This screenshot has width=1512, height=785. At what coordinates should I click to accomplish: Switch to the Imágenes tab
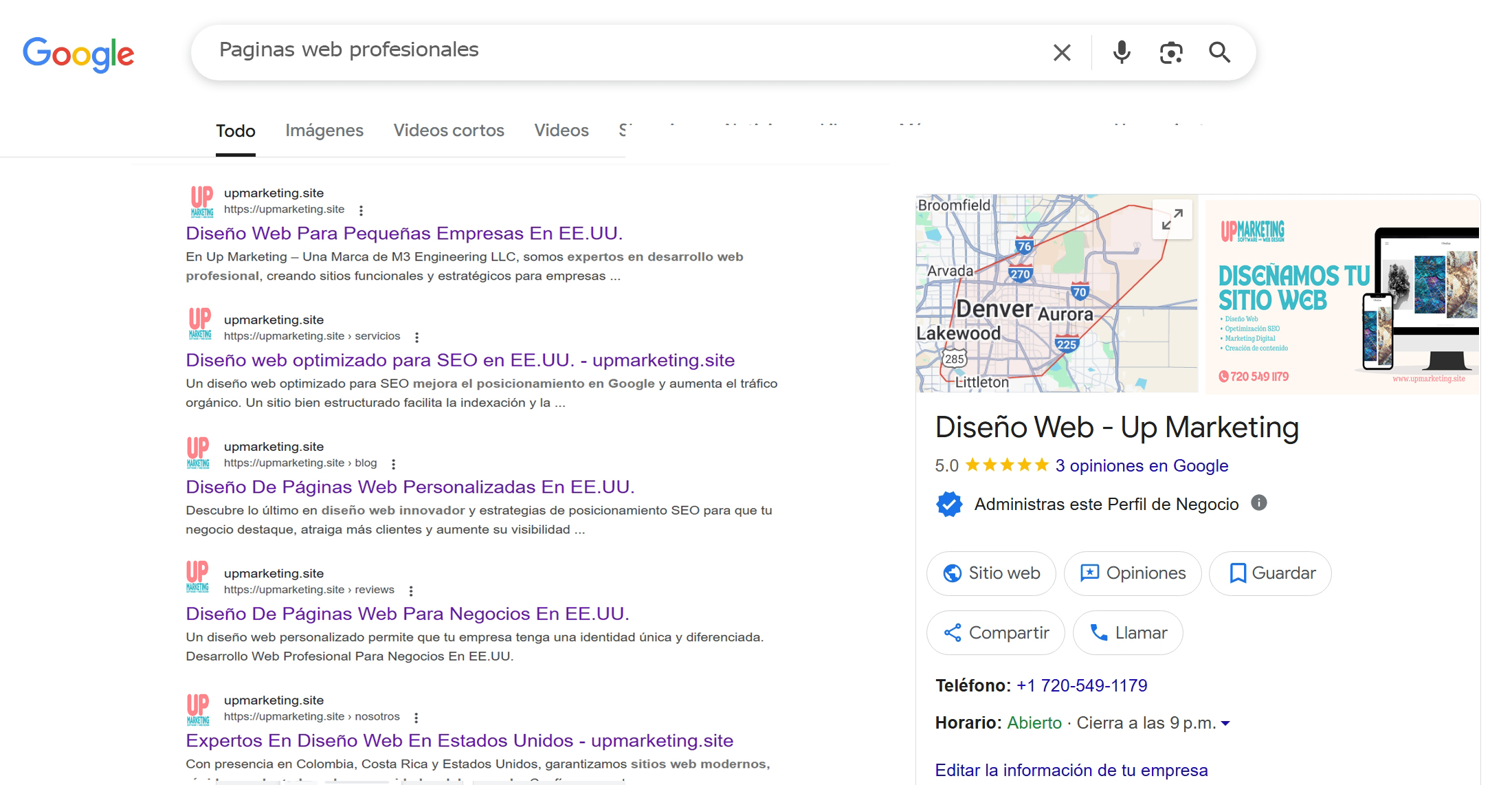pyautogui.click(x=324, y=131)
